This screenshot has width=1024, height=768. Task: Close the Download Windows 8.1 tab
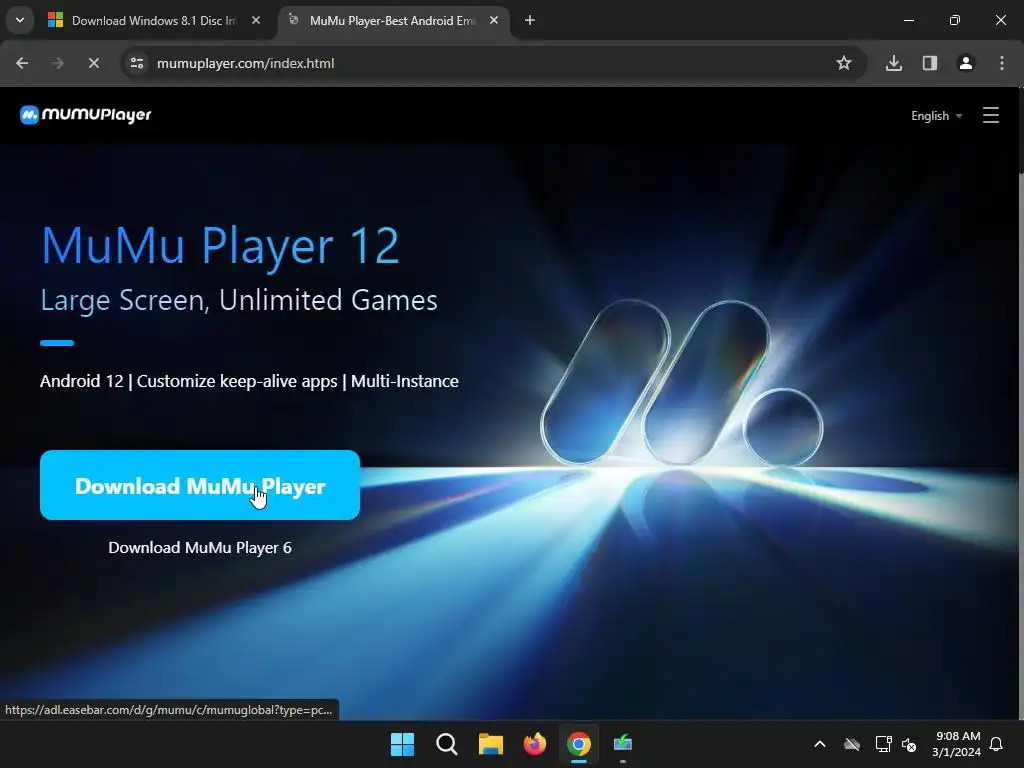coord(256,21)
